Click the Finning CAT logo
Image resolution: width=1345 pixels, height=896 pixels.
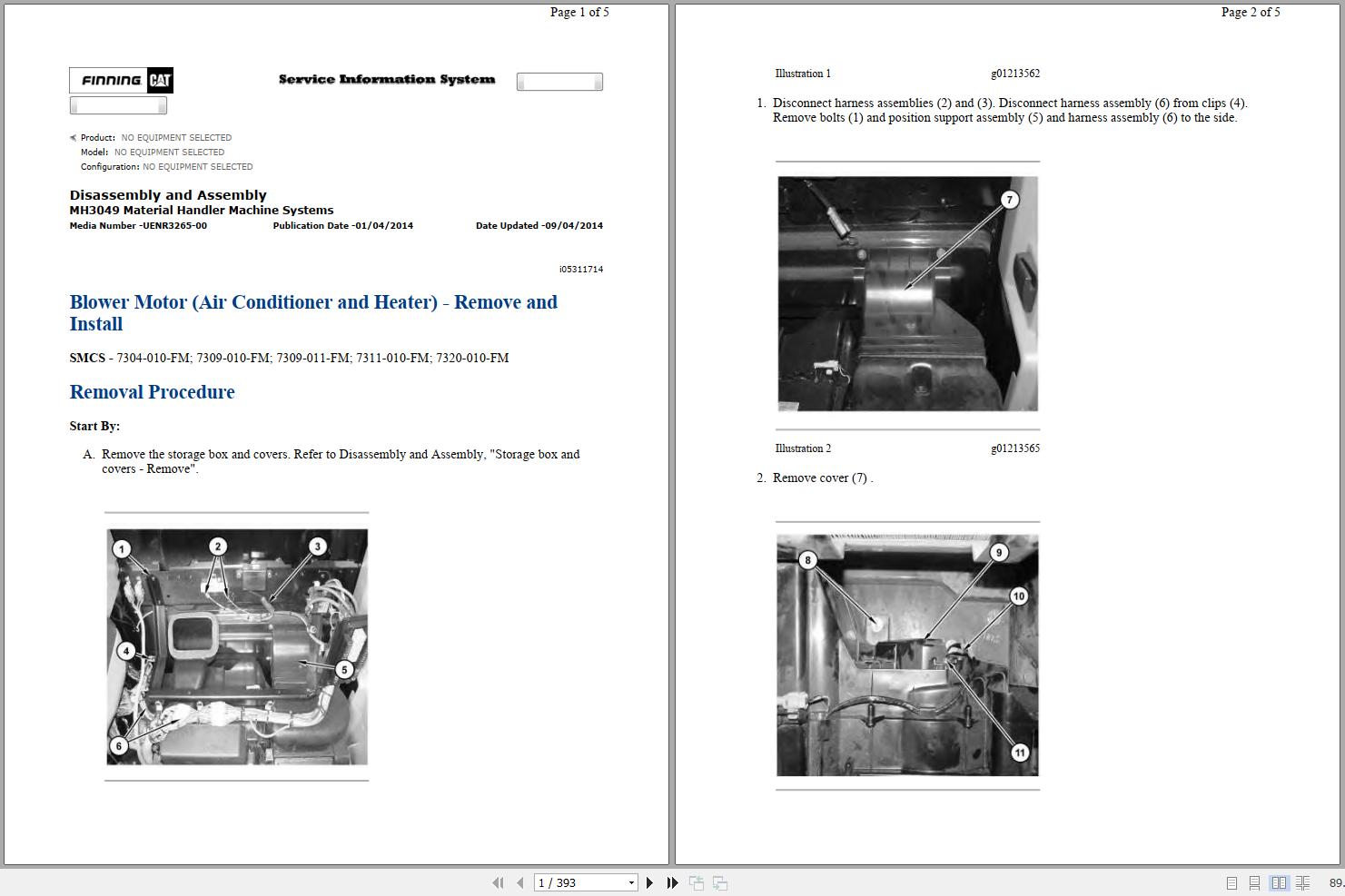click(122, 80)
